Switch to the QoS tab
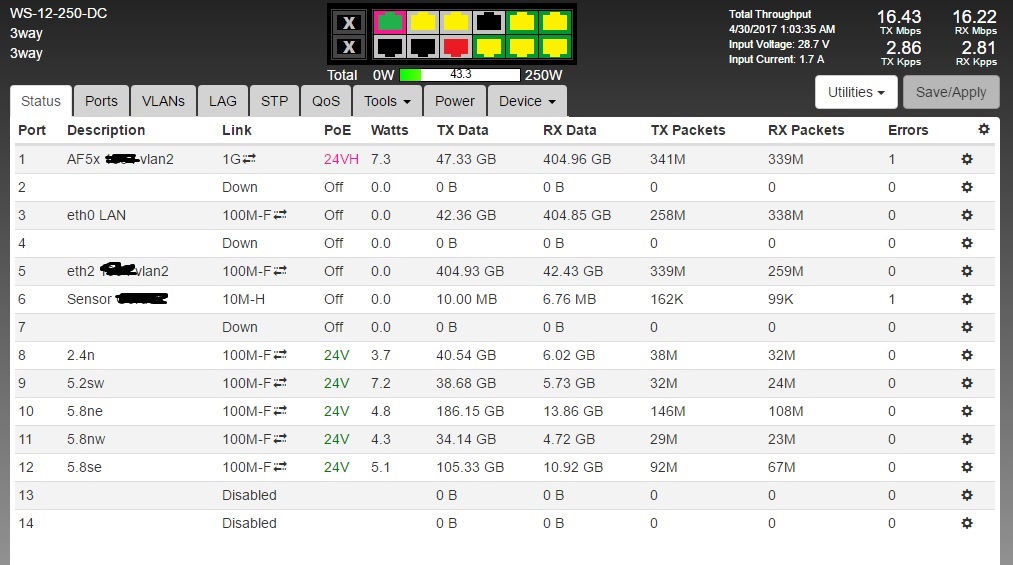 pyautogui.click(x=326, y=101)
